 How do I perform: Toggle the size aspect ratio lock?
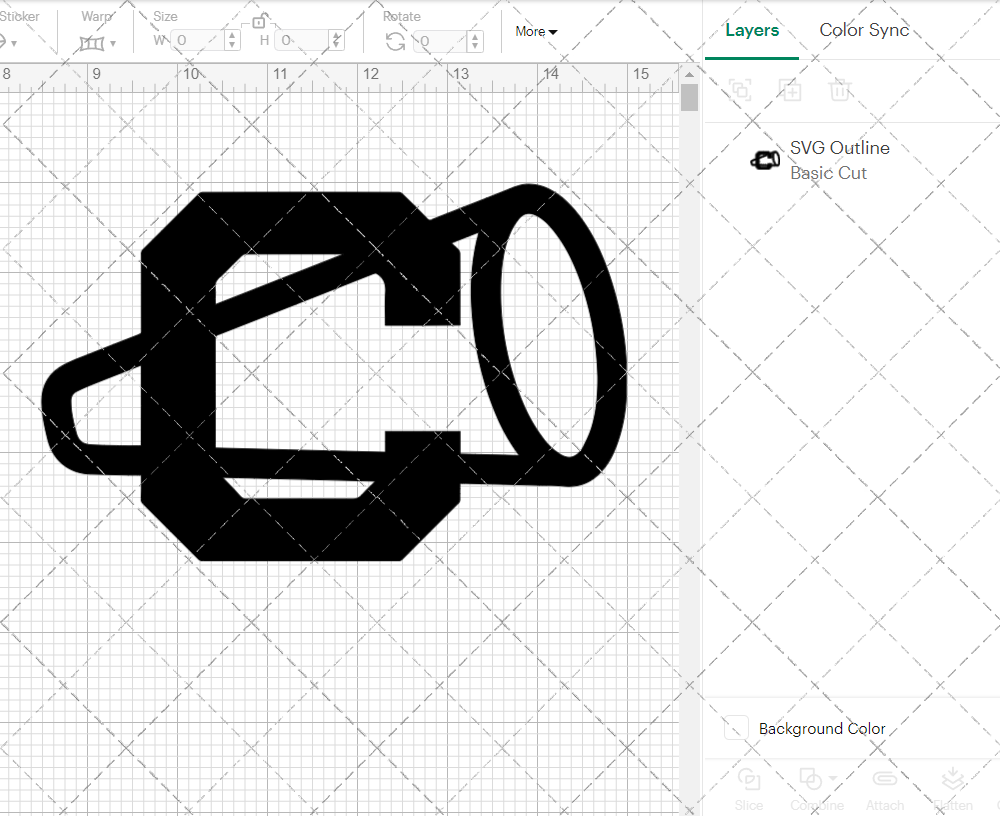(x=259, y=21)
